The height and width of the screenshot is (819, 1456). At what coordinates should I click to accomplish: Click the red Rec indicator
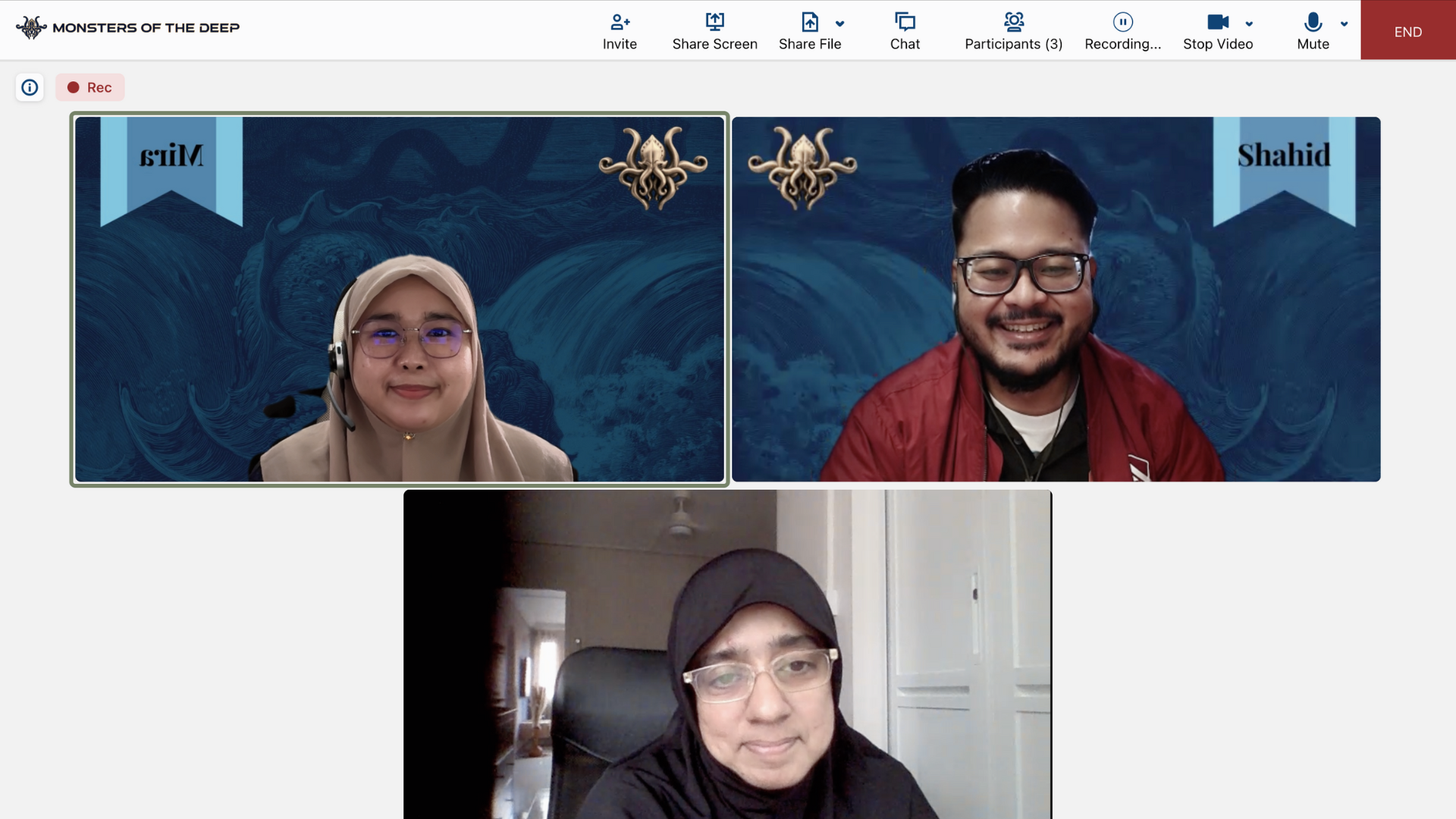click(x=89, y=87)
